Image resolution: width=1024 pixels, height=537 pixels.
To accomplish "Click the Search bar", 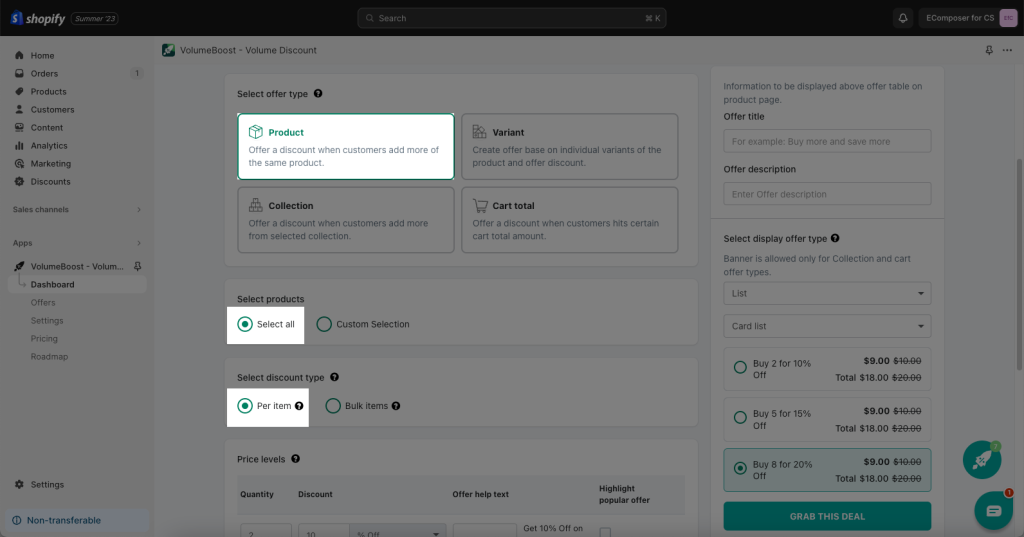I will click(511, 18).
